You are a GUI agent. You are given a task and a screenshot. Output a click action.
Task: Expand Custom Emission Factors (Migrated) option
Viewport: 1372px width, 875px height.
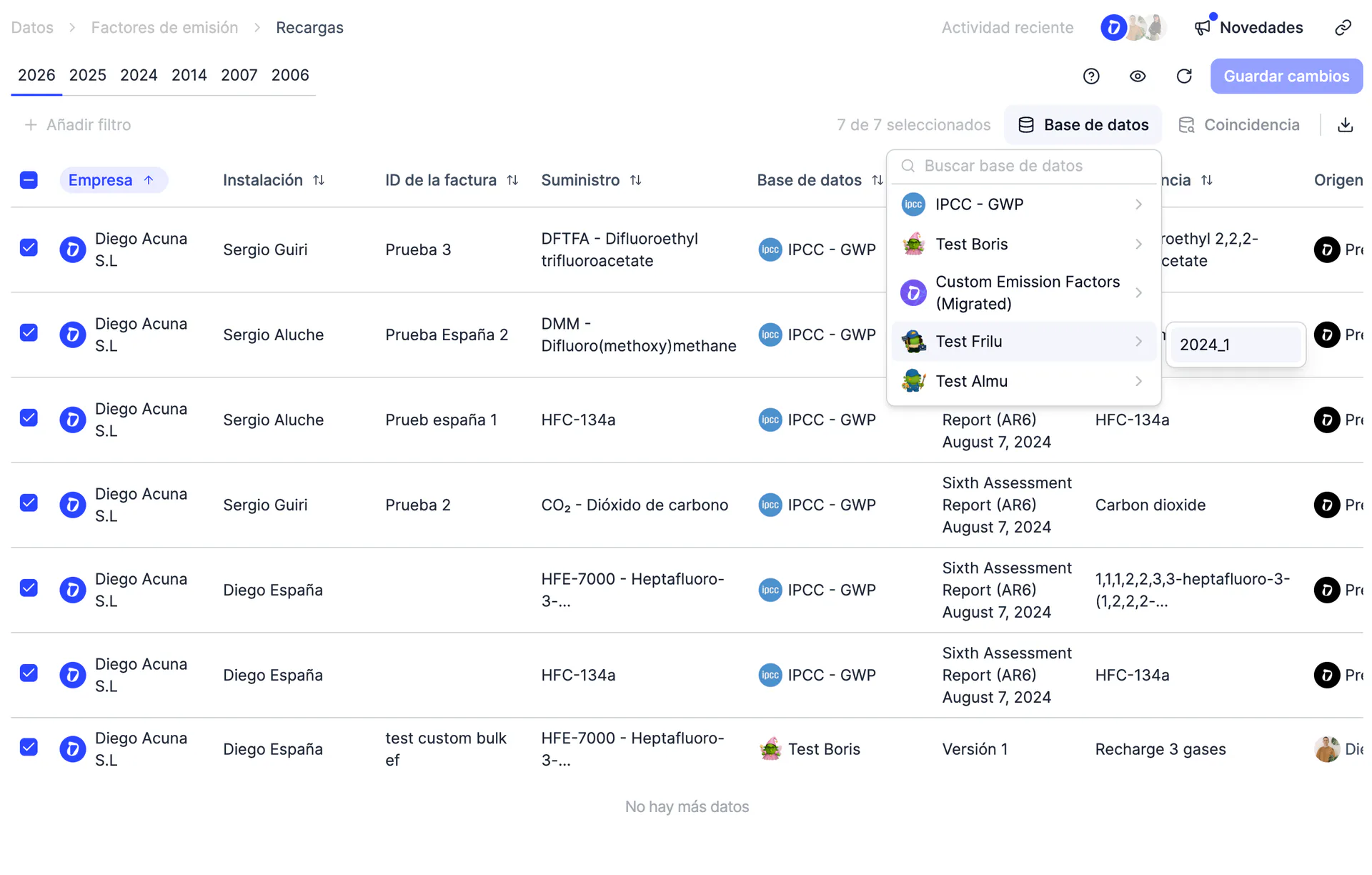tap(1023, 293)
